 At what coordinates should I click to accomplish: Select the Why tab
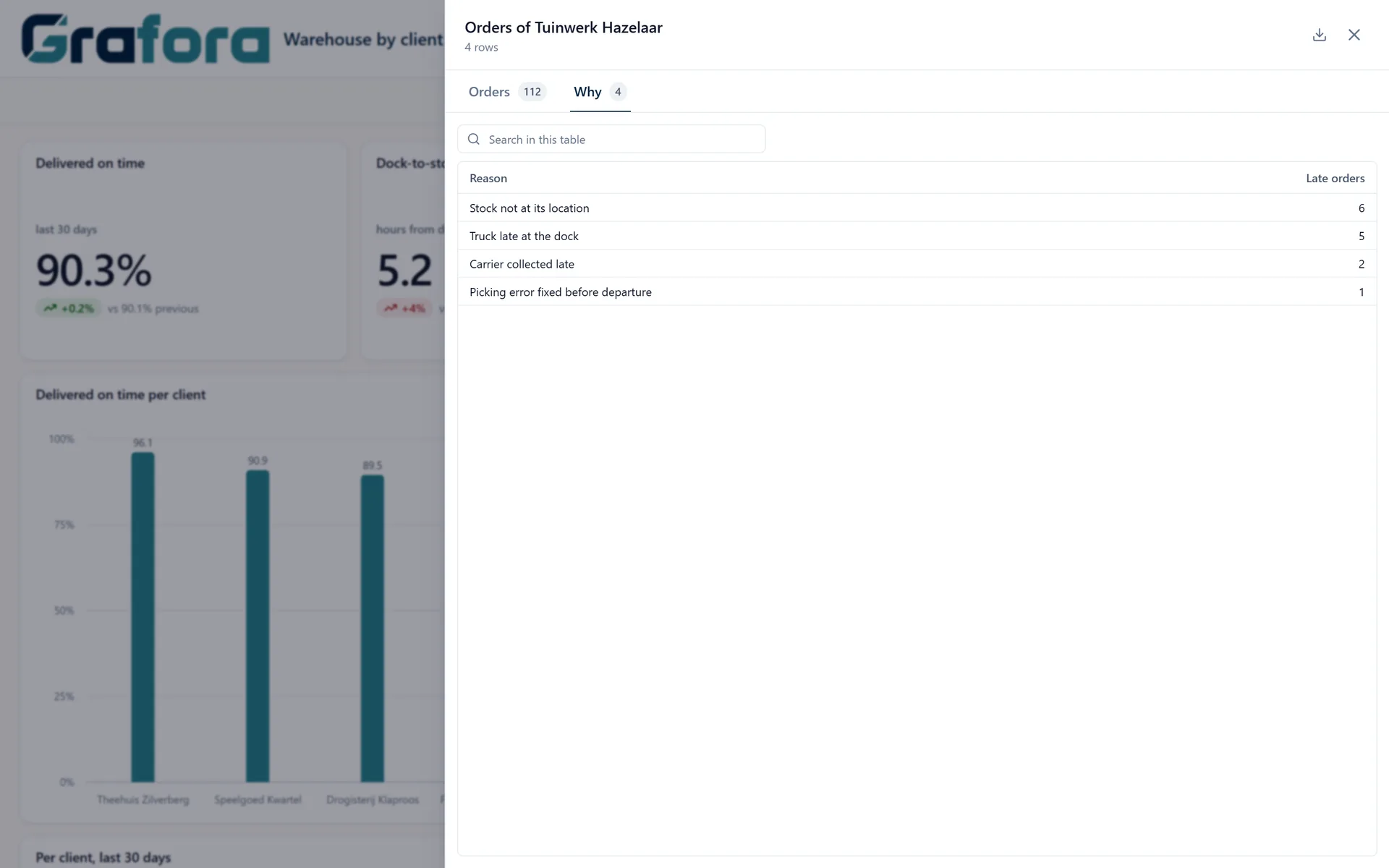600,92
